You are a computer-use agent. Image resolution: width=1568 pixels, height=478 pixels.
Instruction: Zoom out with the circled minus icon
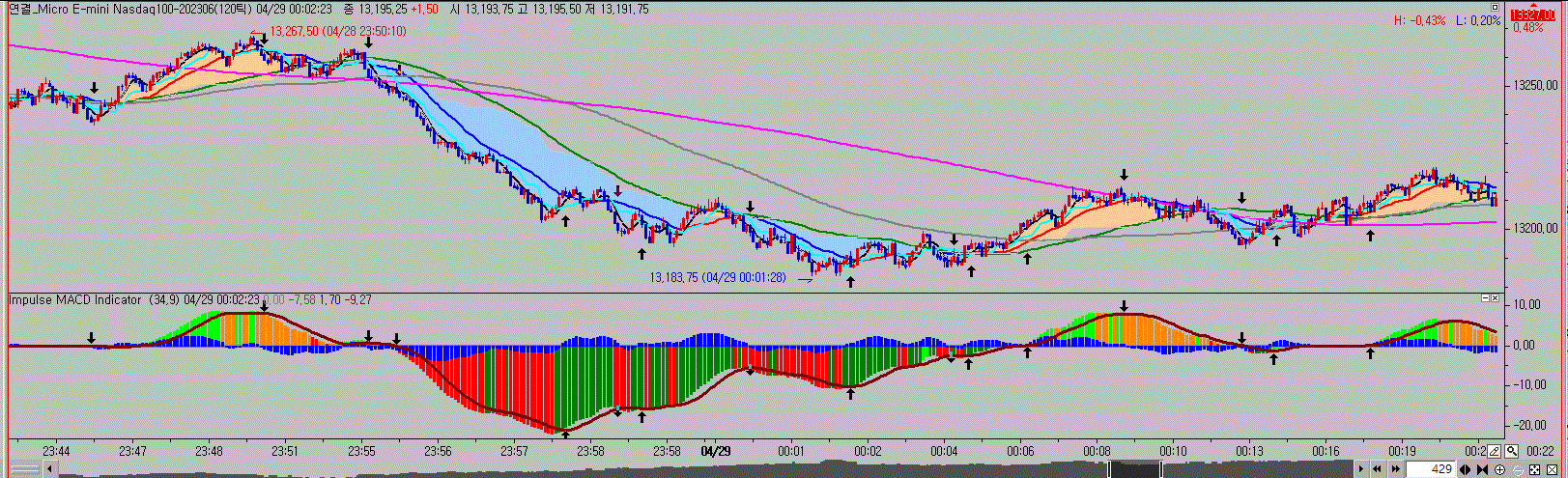click(x=1517, y=469)
